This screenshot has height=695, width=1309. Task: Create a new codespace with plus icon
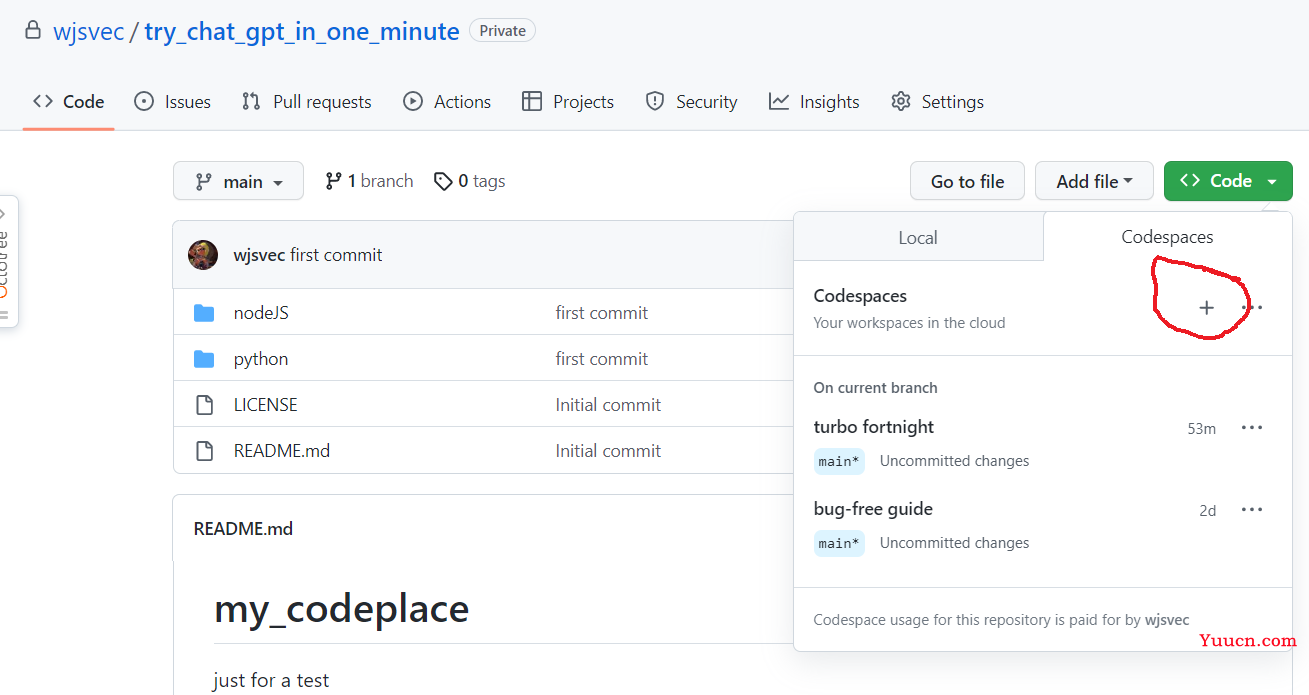1206,308
